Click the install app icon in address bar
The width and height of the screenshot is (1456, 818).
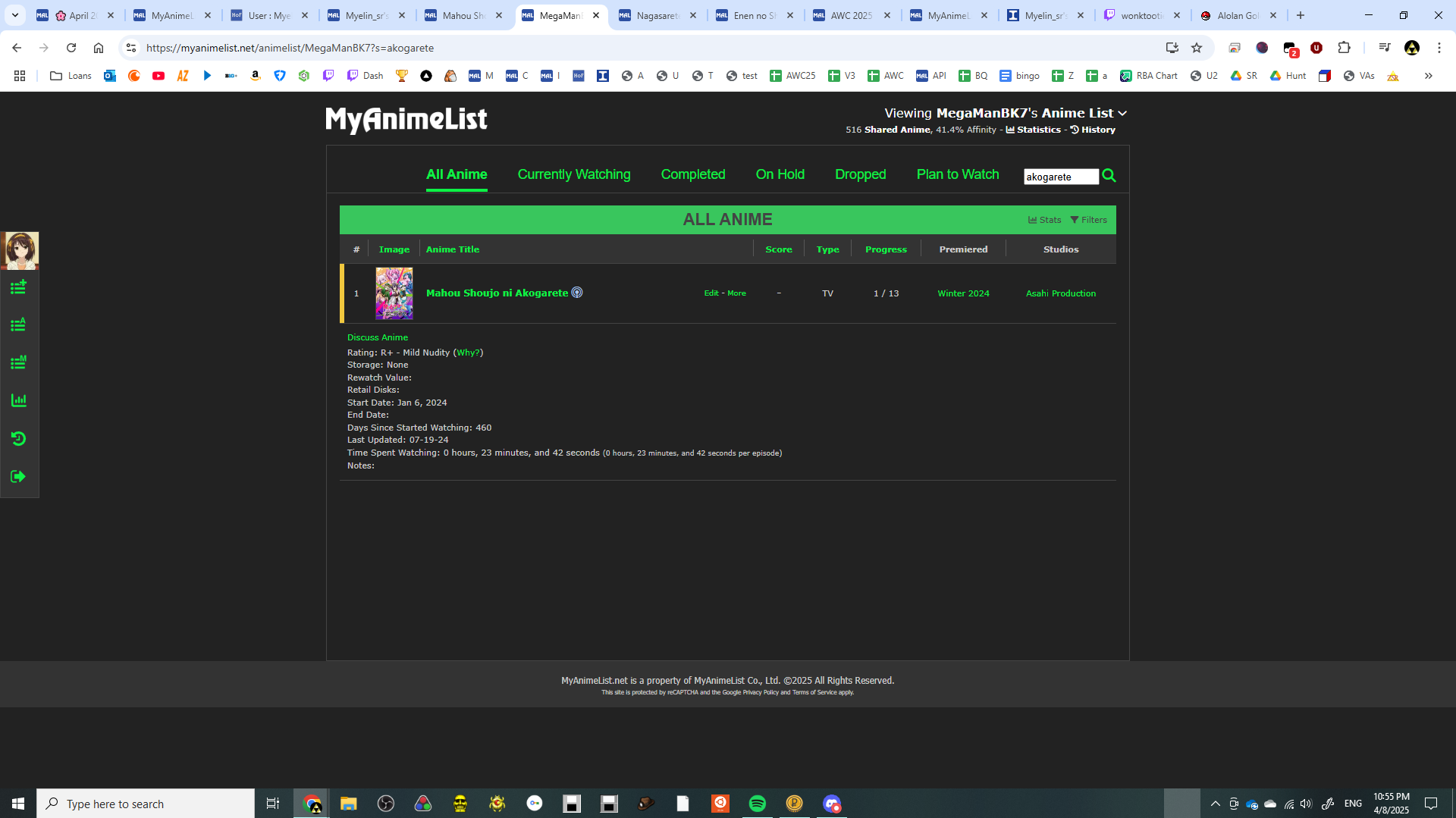[1172, 48]
